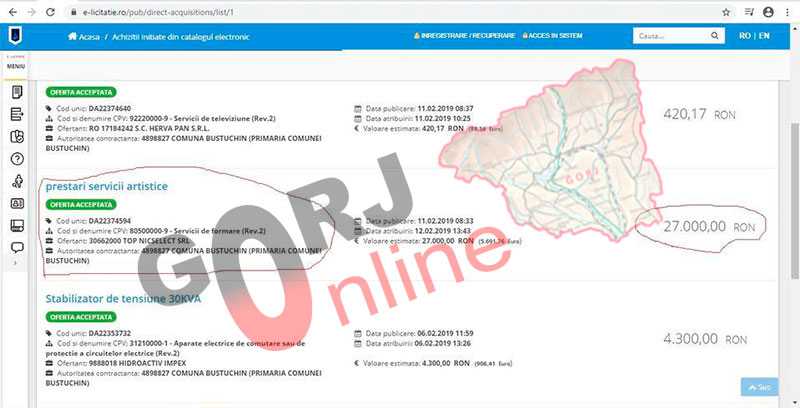Open the browser media control icon

(x=749, y=12)
